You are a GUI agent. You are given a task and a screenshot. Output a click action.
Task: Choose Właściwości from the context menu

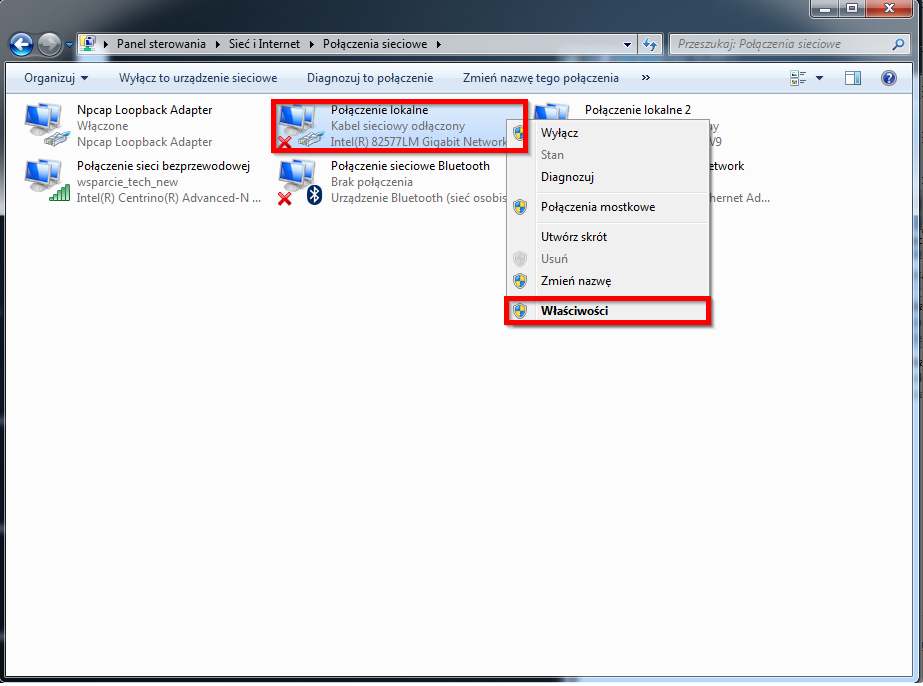click(x=574, y=311)
